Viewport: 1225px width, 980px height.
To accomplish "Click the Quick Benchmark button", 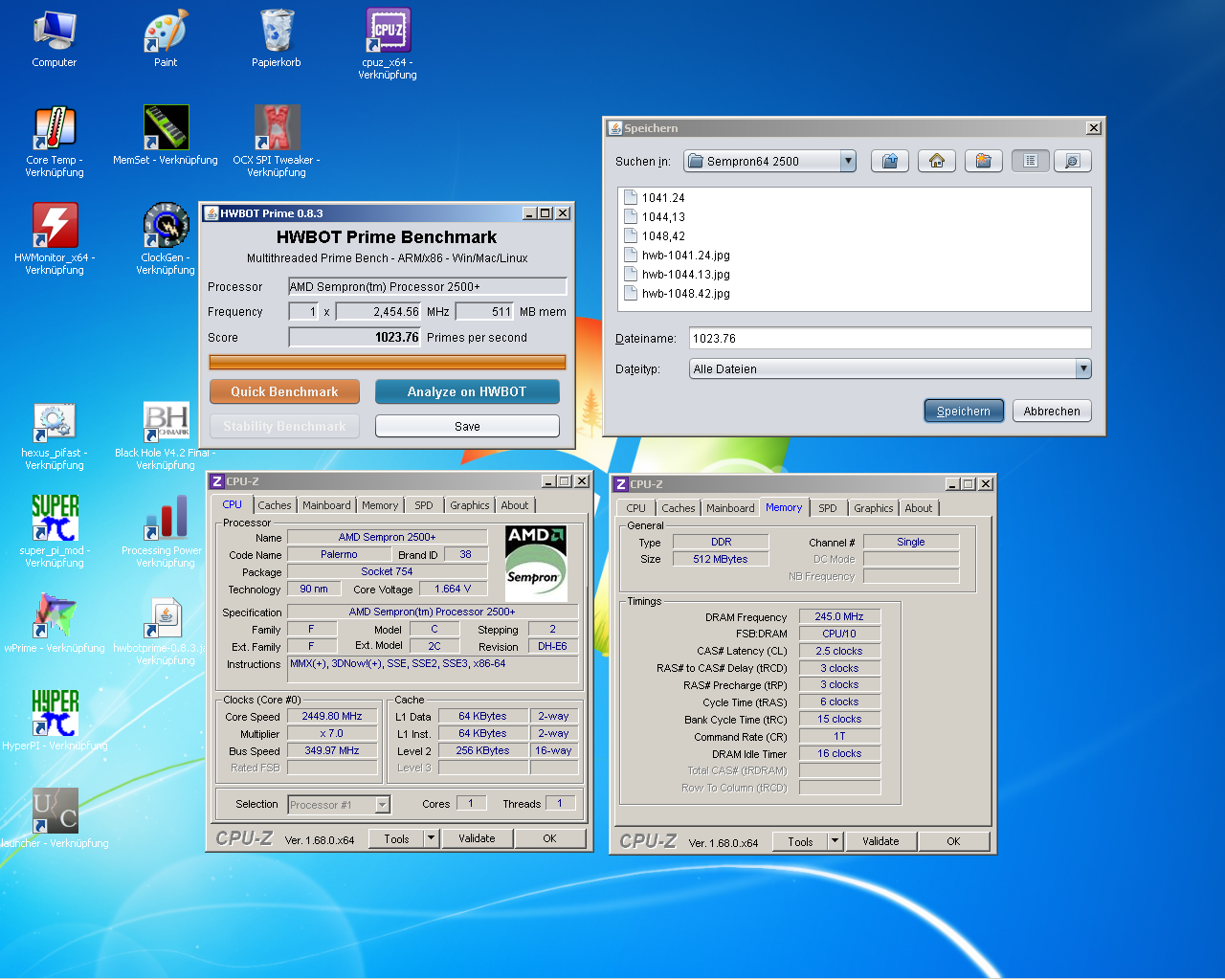I will point(284,391).
